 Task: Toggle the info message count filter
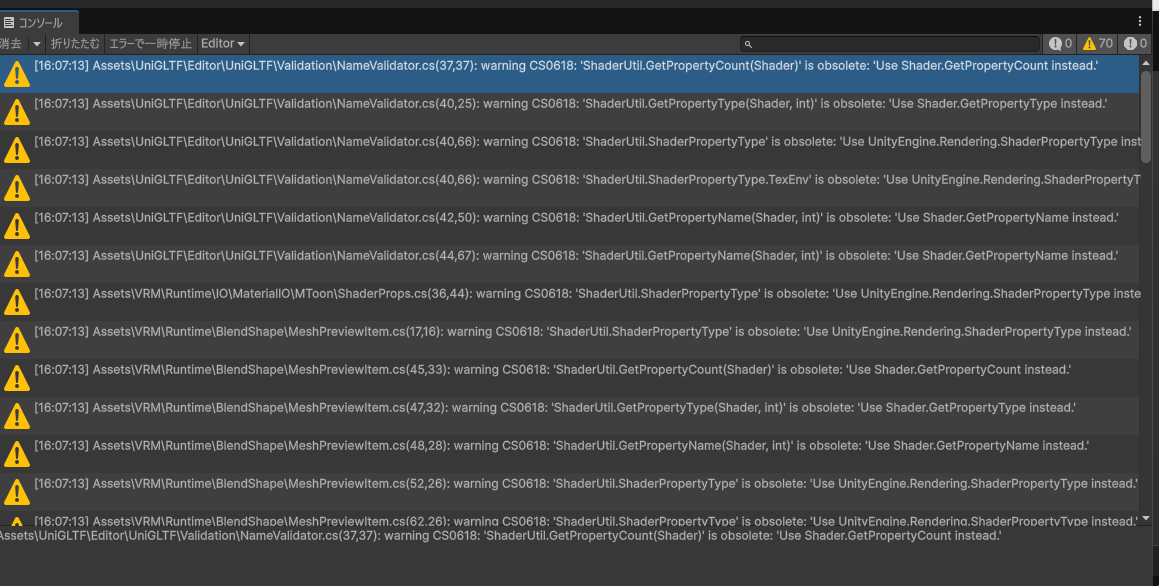coord(1060,44)
